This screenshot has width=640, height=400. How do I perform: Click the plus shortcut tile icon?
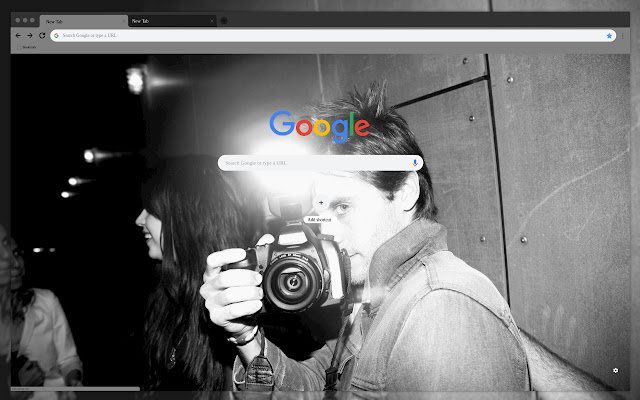pyautogui.click(x=321, y=202)
